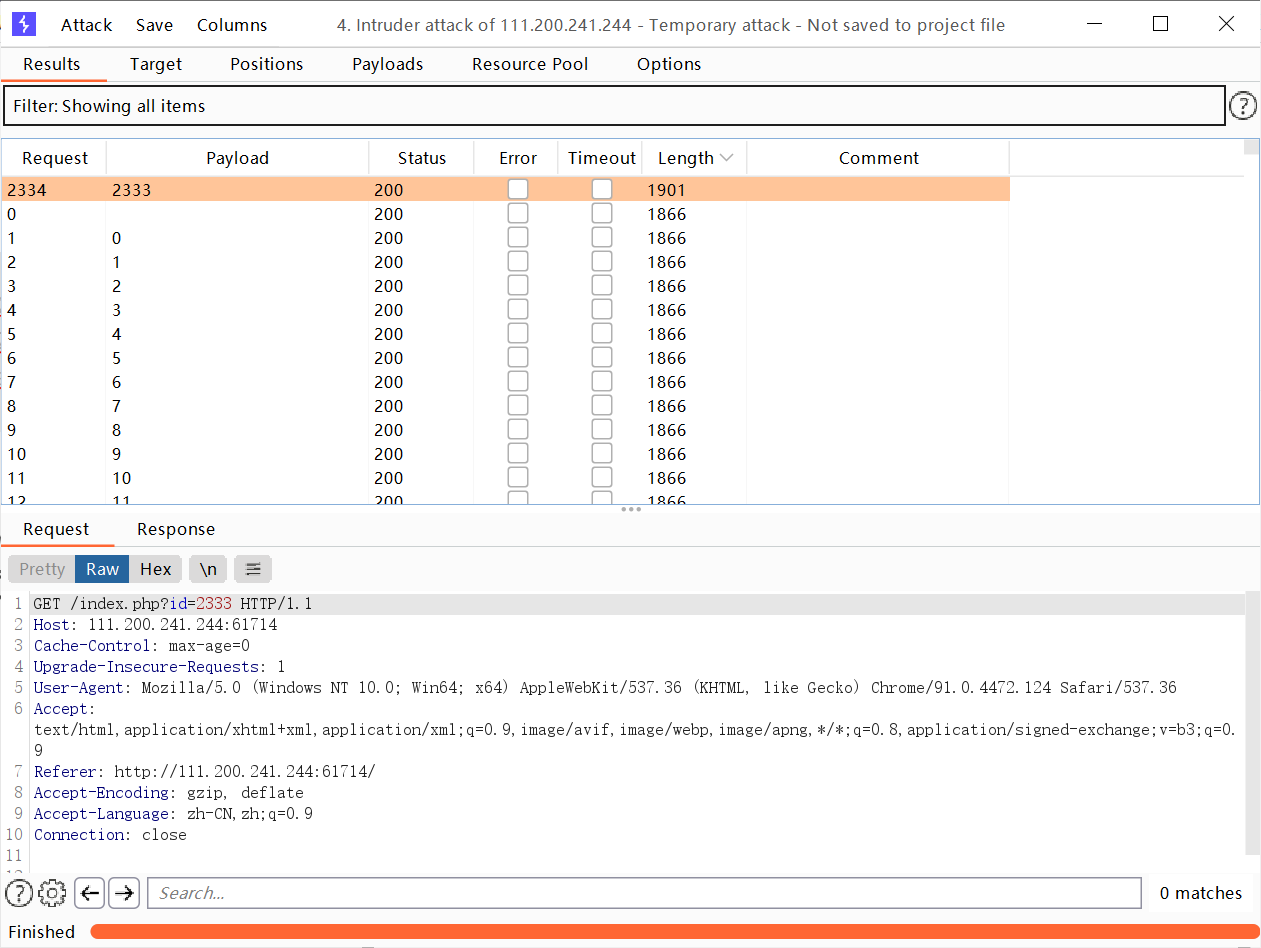Sort by the Request column header

[x=55, y=158]
